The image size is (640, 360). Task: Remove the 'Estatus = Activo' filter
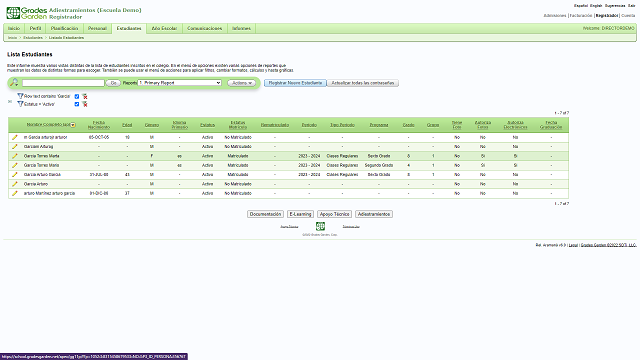[x=85, y=104]
